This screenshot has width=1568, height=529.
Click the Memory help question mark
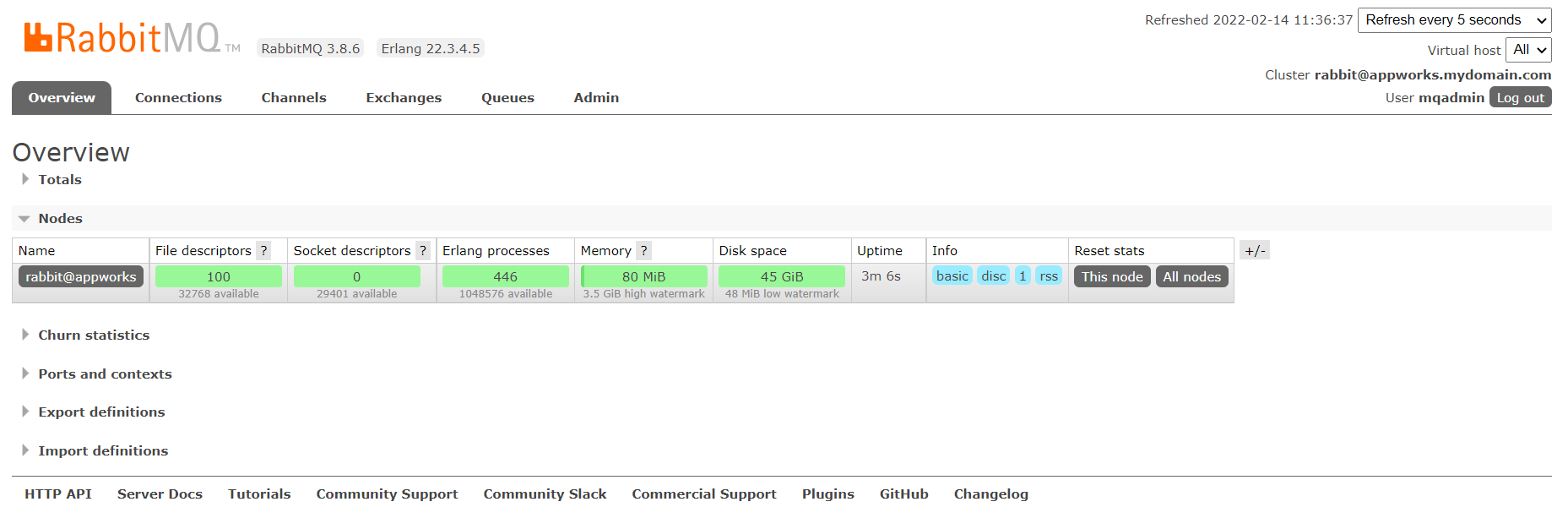tap(643, 251)
